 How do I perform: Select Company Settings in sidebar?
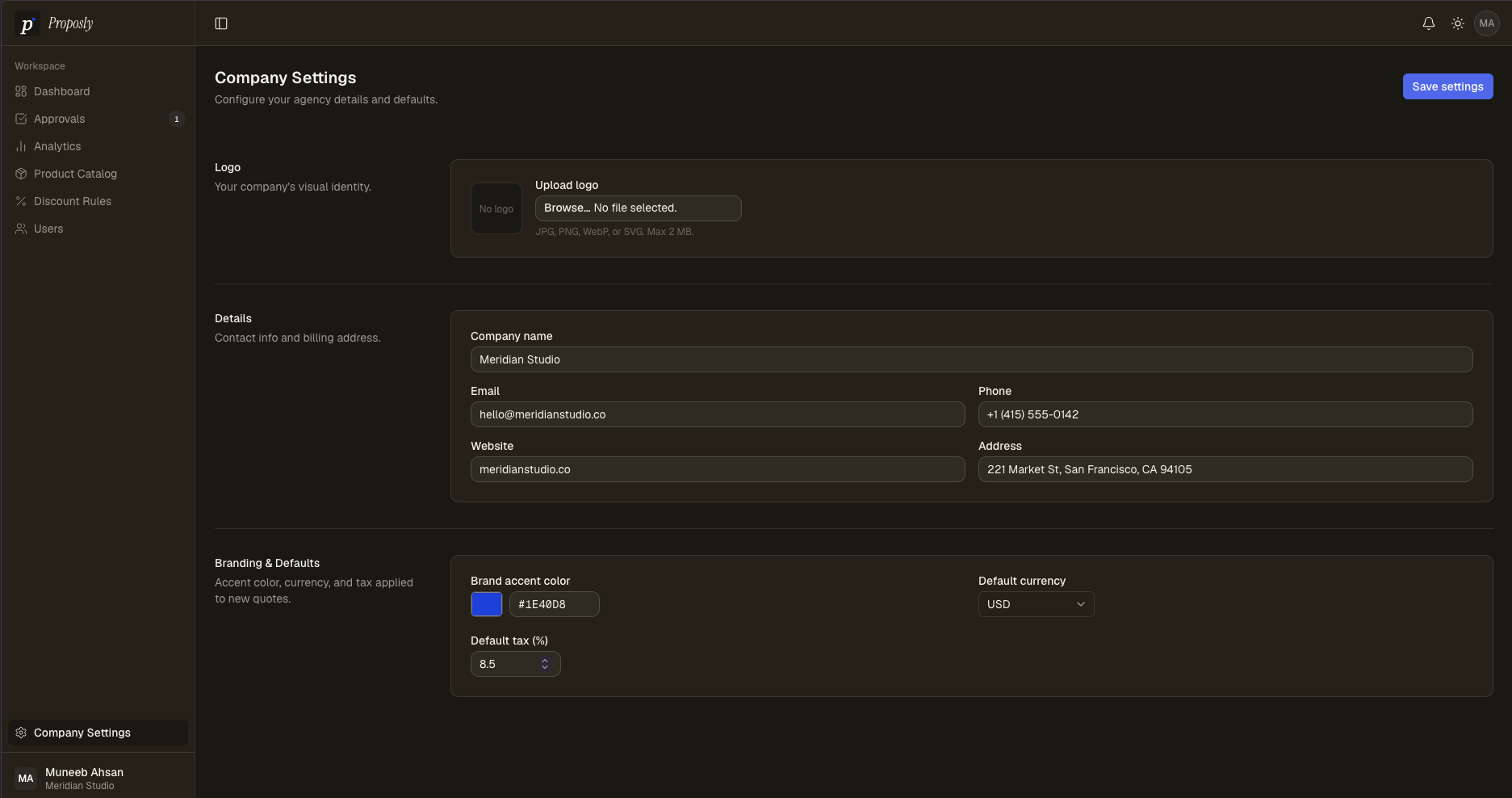point(98,733)
